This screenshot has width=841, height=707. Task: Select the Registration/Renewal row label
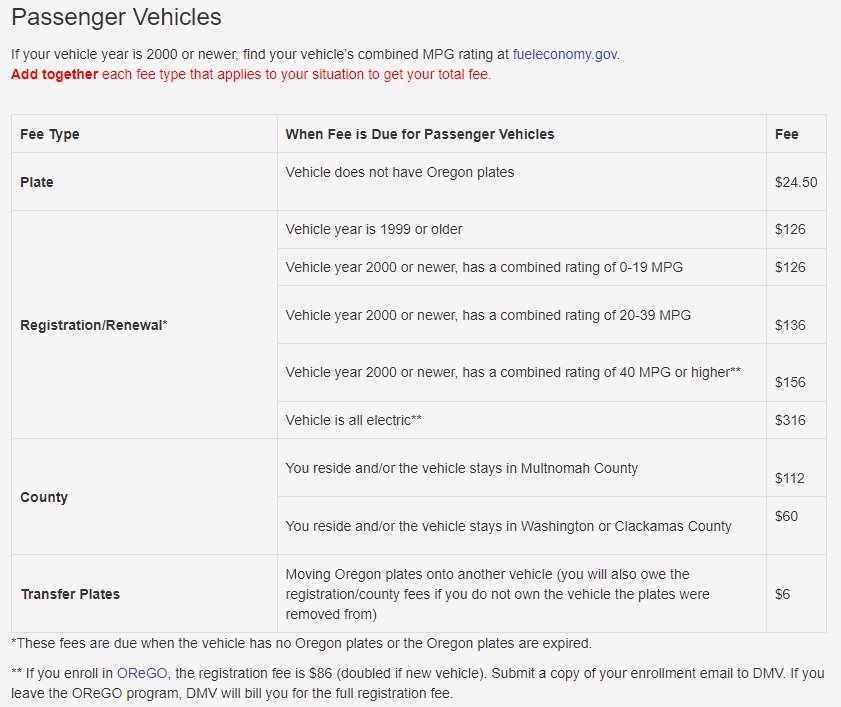94,325
